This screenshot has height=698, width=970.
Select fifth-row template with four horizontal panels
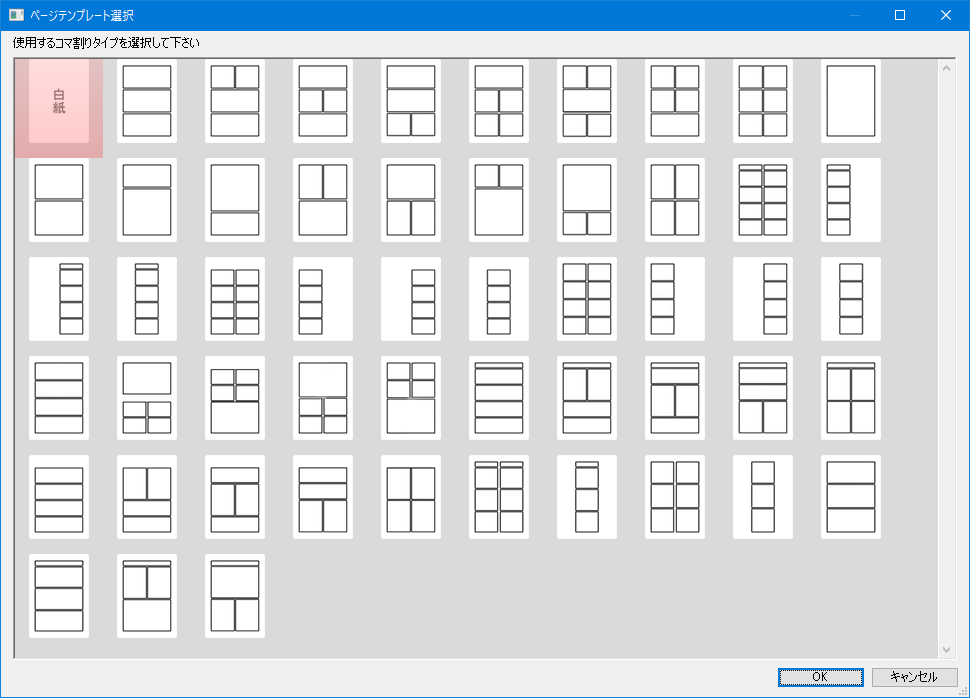tap(59, 497)
